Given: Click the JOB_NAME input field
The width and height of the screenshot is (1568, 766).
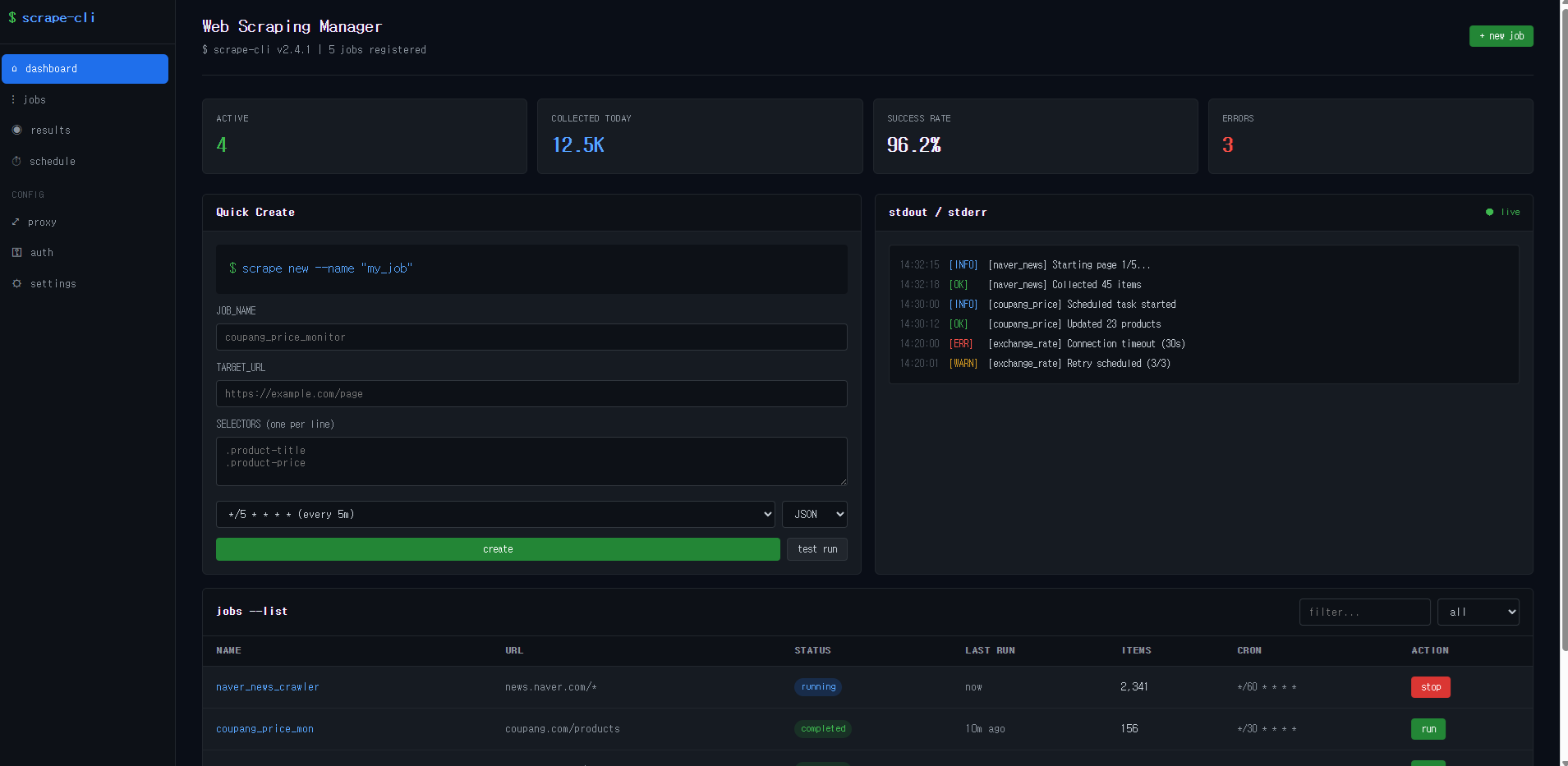Looking at the screenshot, I should (x=531, y=337).
